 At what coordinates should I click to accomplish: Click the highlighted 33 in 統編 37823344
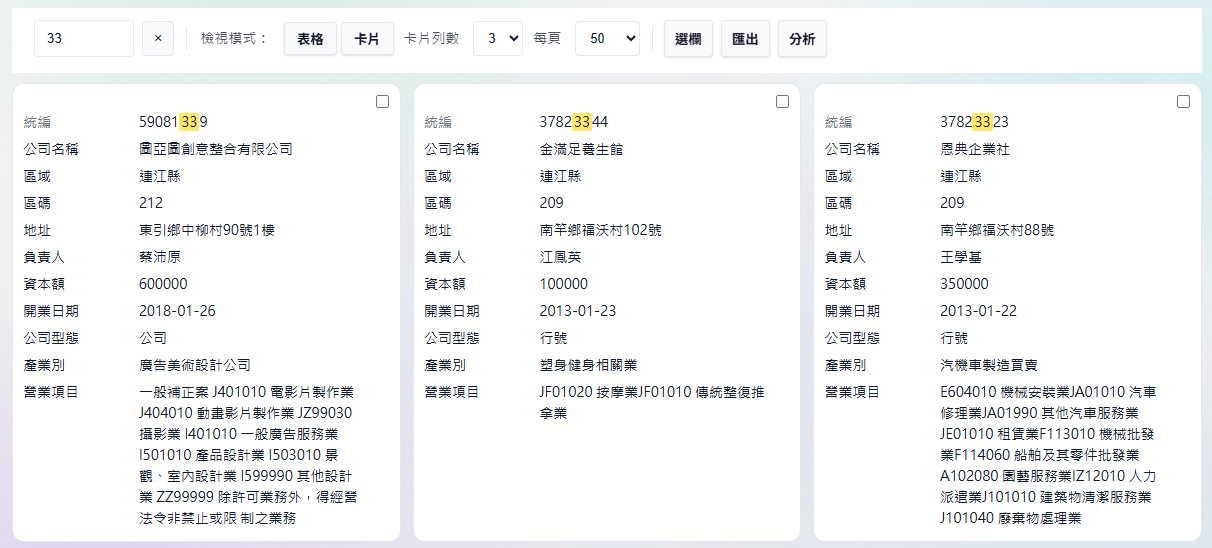(x=582, y=122)
